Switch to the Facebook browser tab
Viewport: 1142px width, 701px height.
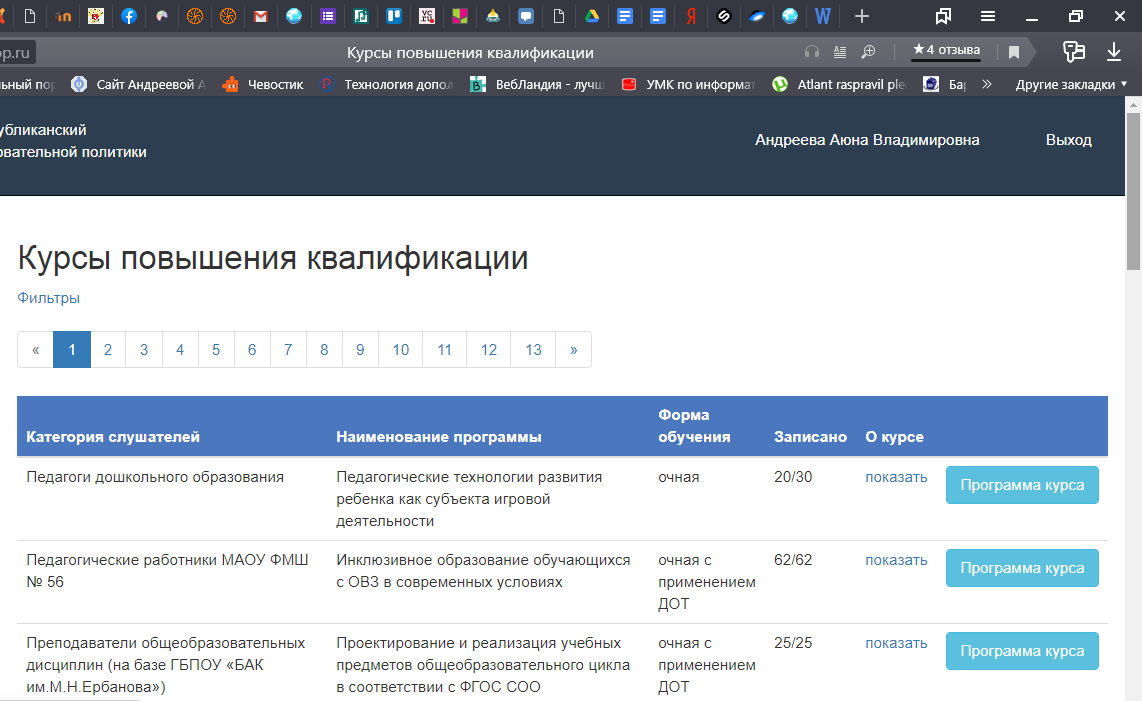(x=129, y=16)
